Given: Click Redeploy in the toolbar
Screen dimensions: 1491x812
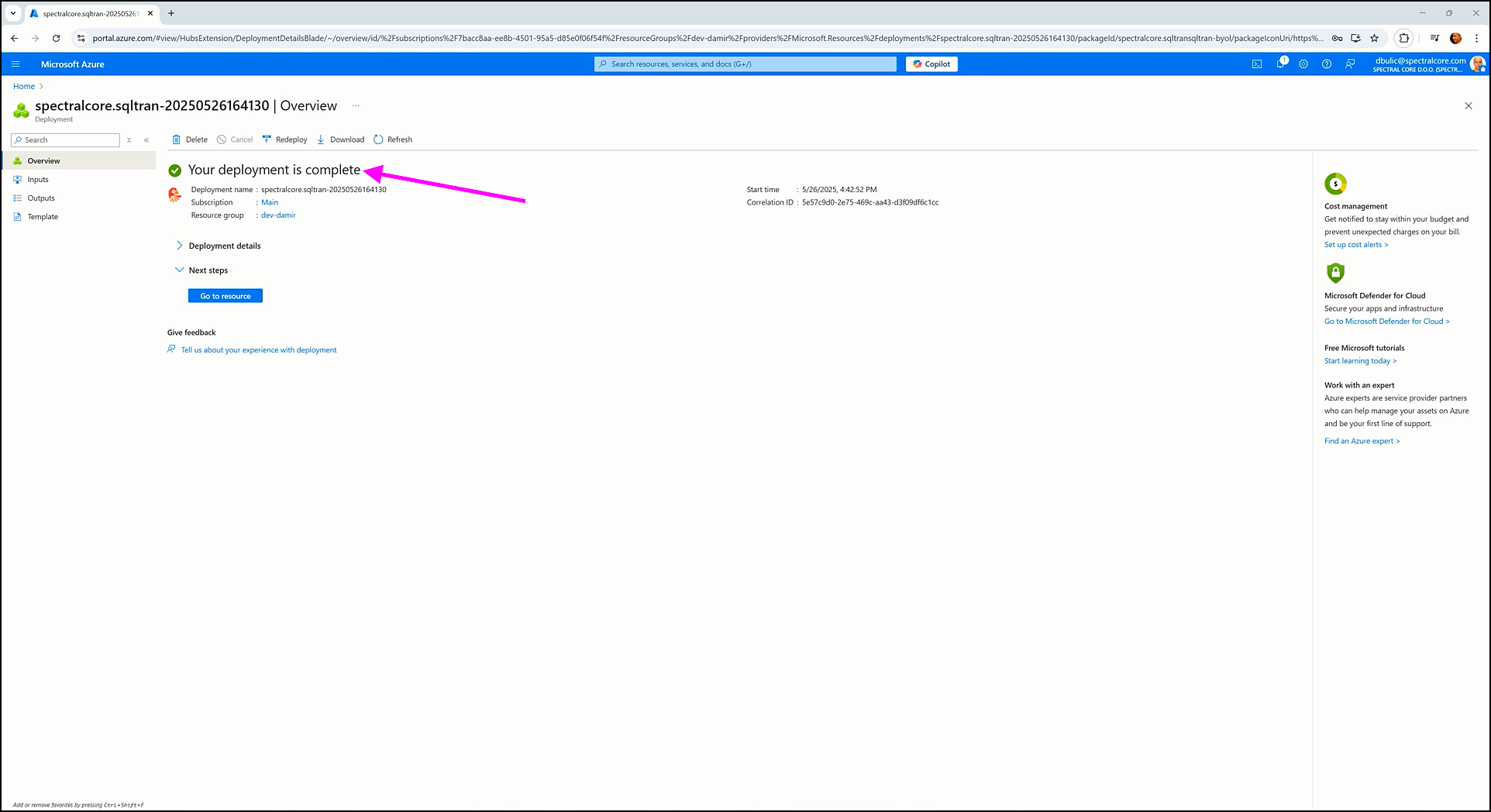Looking at the screenshot, I should click(284, 139).
